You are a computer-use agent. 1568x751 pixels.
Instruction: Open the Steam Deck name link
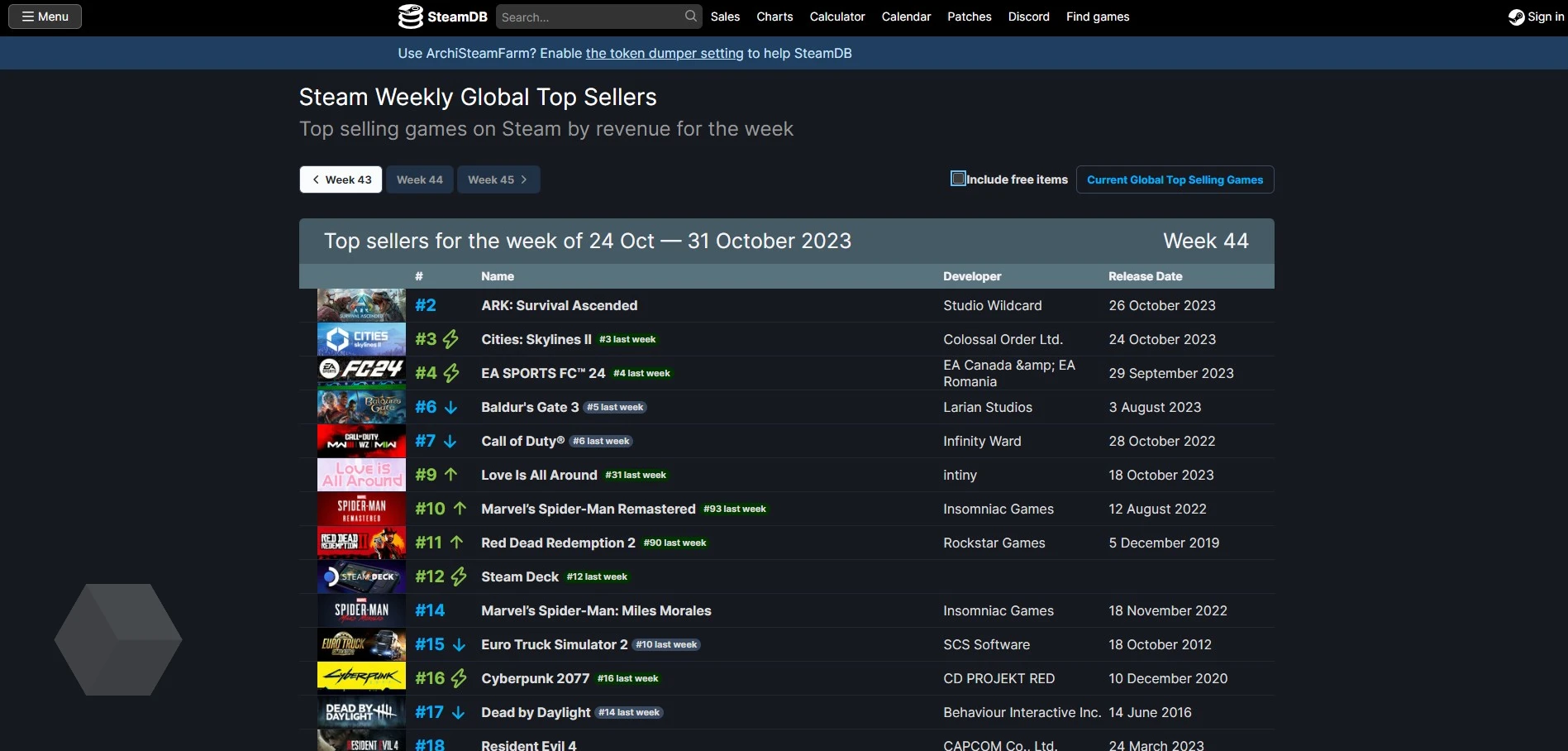520,576
